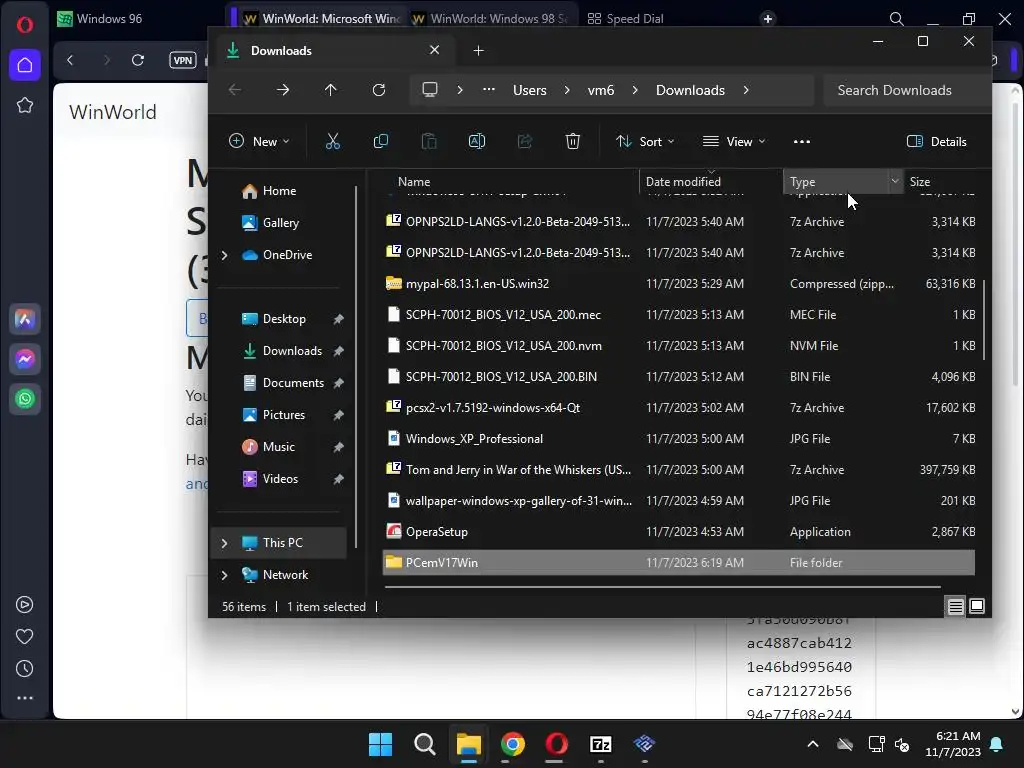This screenshot has width=1024, height=768.
Task: Go up one folder level arrow
Action: point(330,90)
